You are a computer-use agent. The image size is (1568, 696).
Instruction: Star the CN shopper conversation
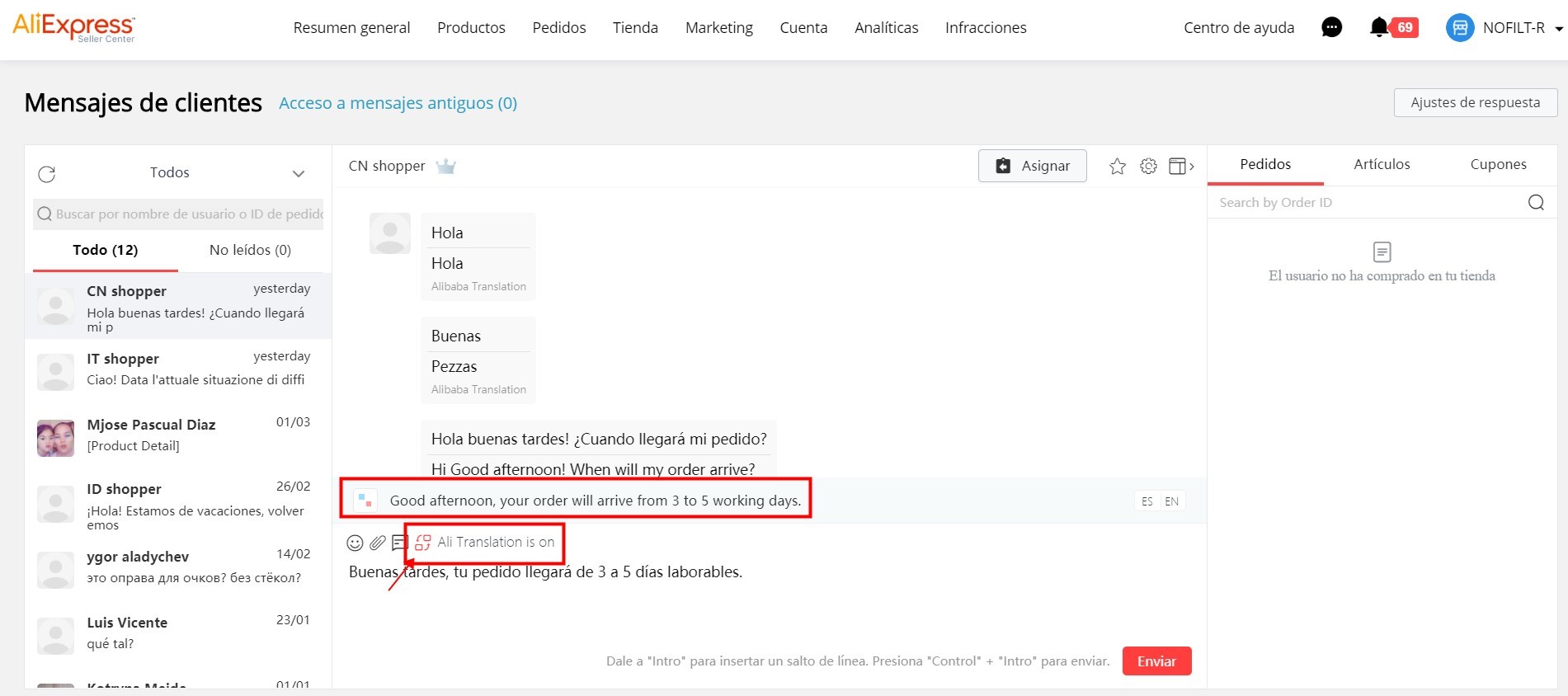point(1117,167)
